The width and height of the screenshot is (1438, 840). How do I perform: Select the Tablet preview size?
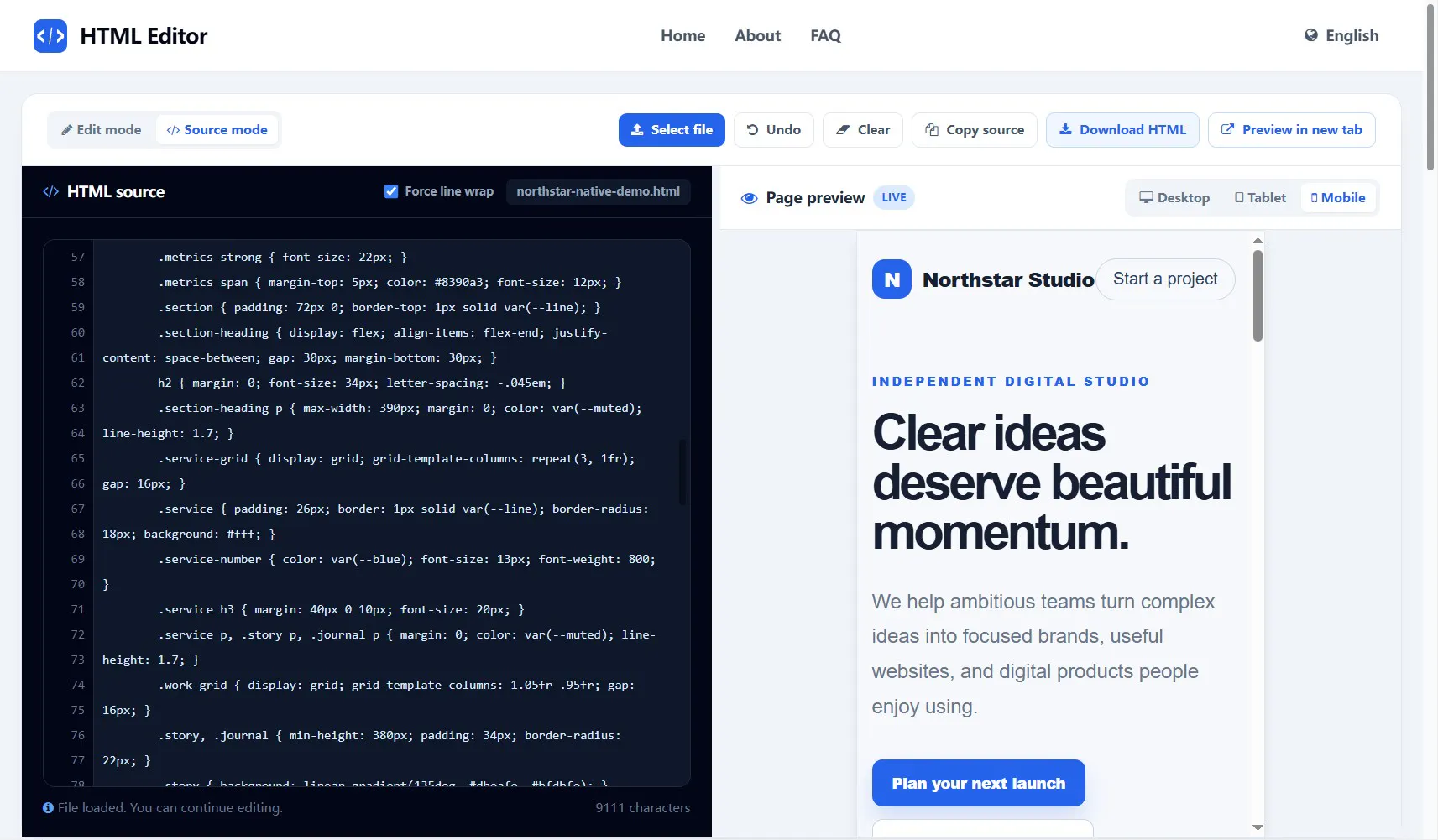1260,198
